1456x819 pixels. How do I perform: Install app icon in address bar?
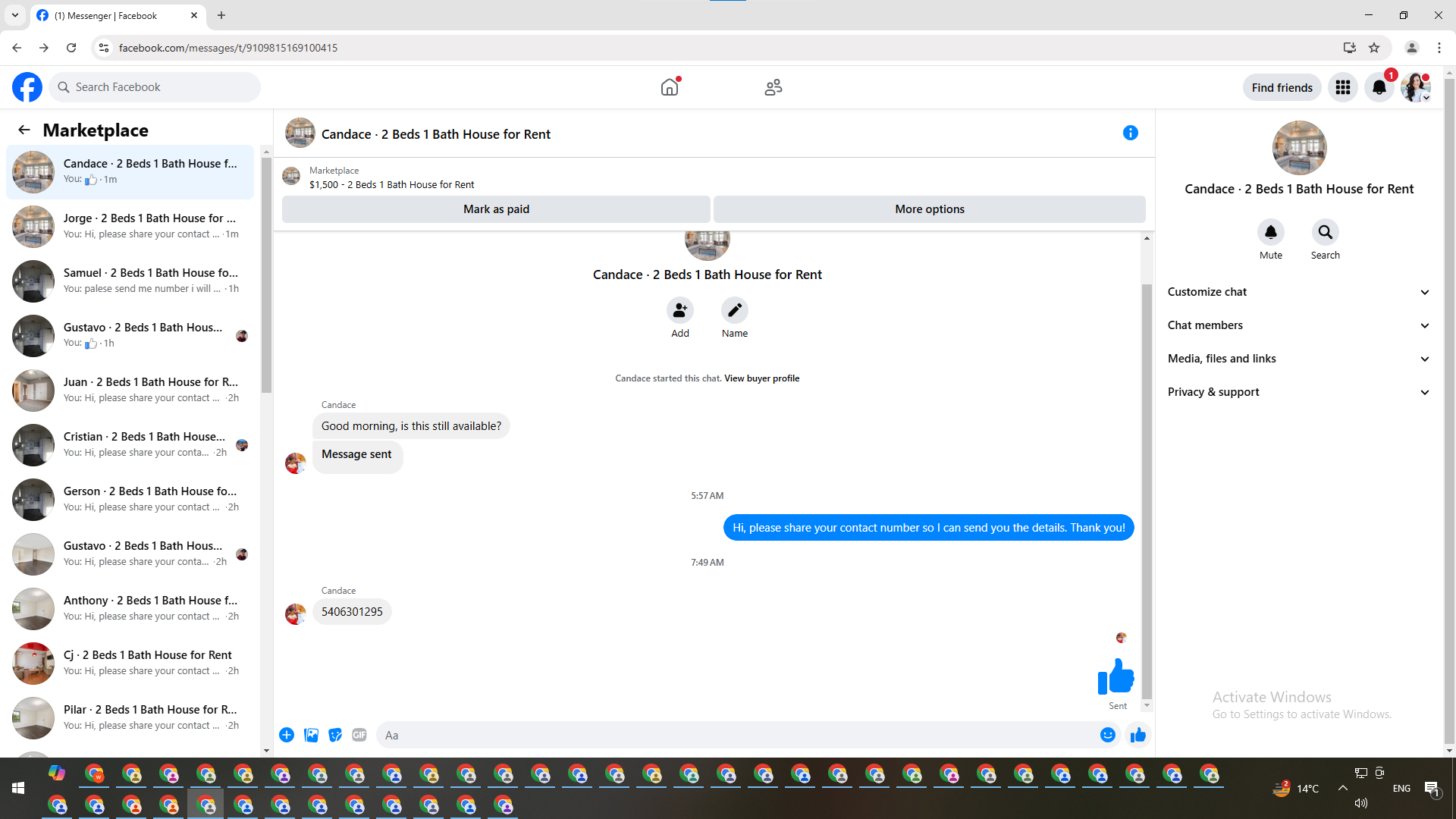[1350, 48]
